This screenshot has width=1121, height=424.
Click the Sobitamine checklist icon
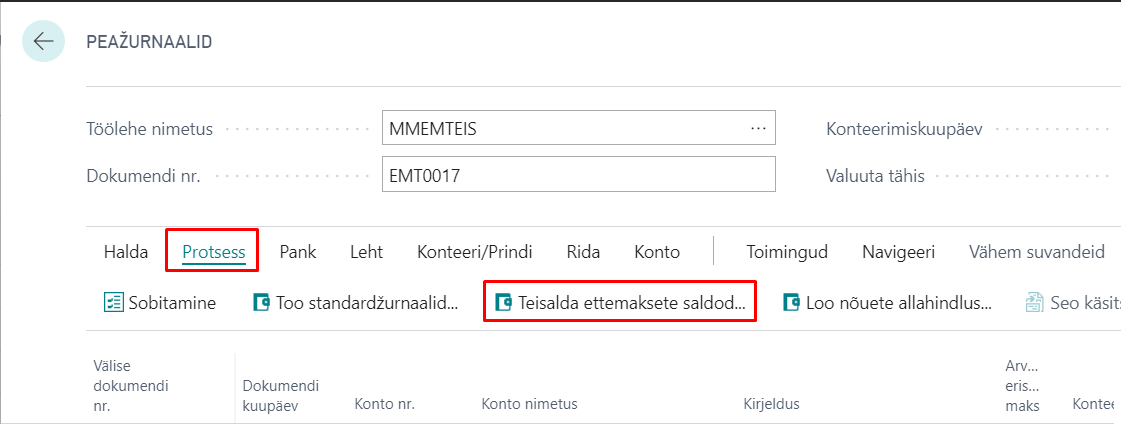[x=114, y=303]
